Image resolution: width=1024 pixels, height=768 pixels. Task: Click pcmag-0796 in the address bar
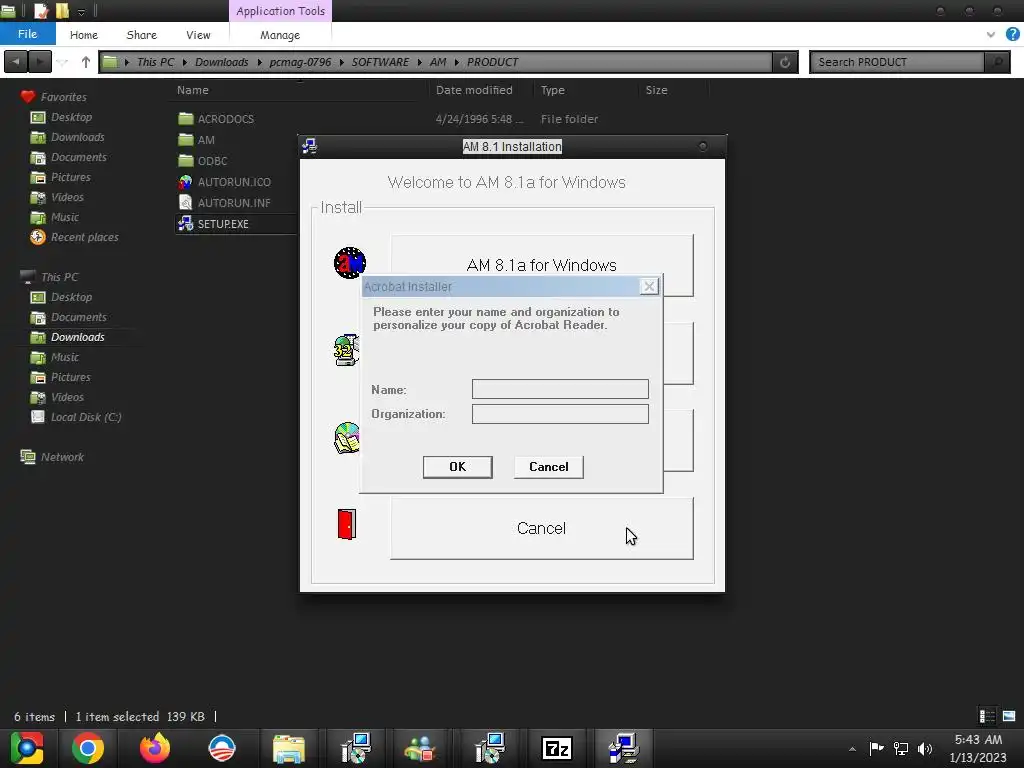[300, 62]
